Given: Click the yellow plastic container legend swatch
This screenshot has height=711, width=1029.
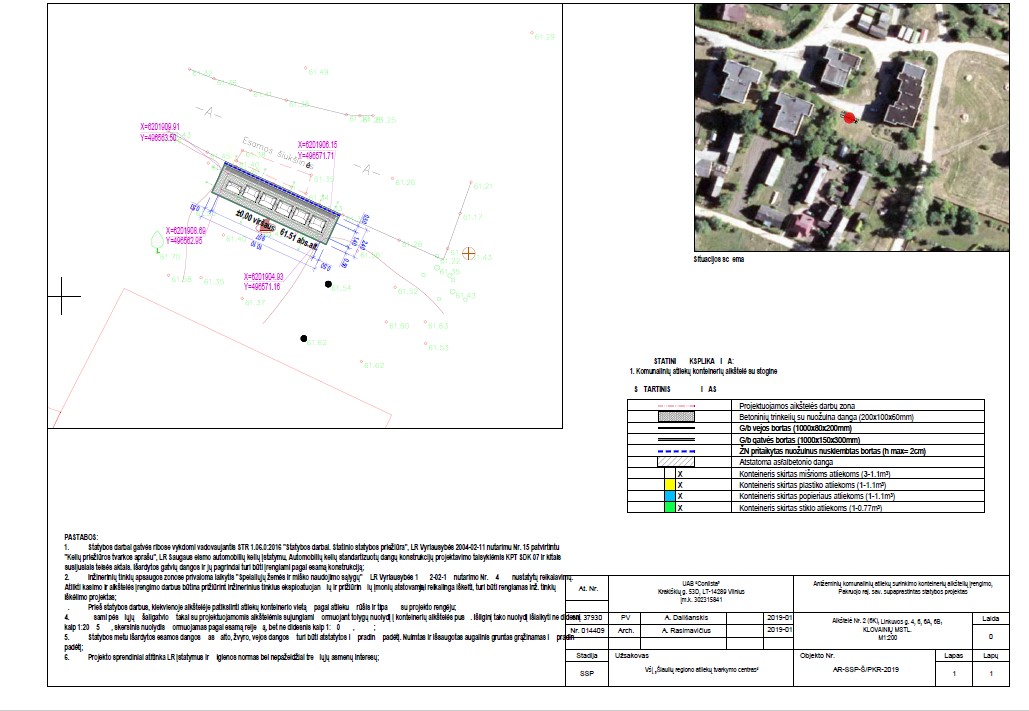Looking at the screenshot, I should [x=670, y=485].
